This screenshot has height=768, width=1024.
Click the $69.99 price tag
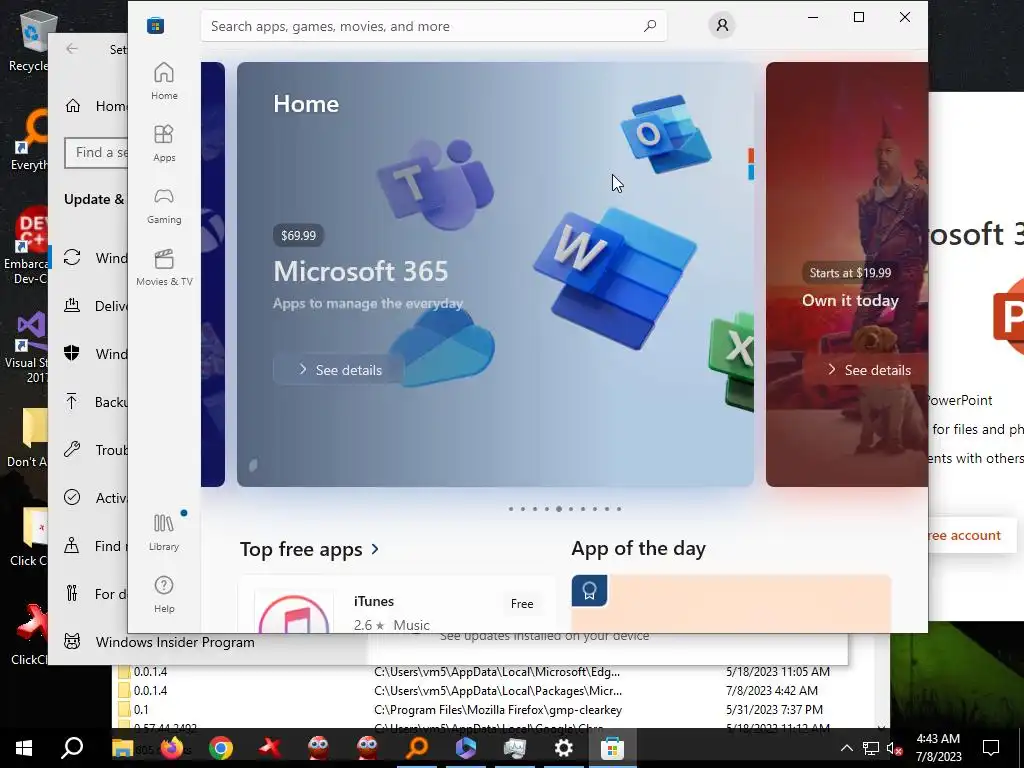coord(298,235)
